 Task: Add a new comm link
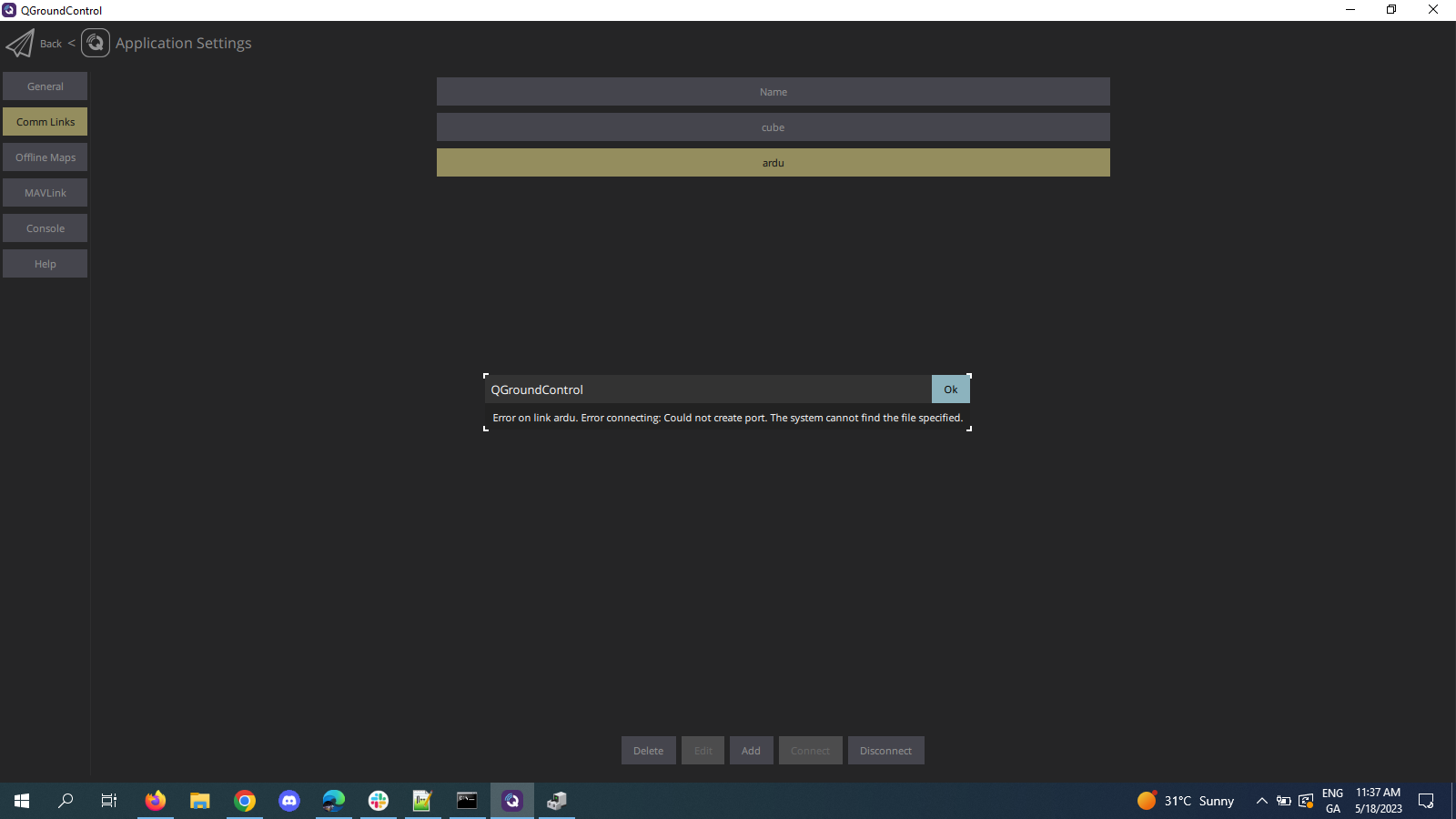coord(751,750)
